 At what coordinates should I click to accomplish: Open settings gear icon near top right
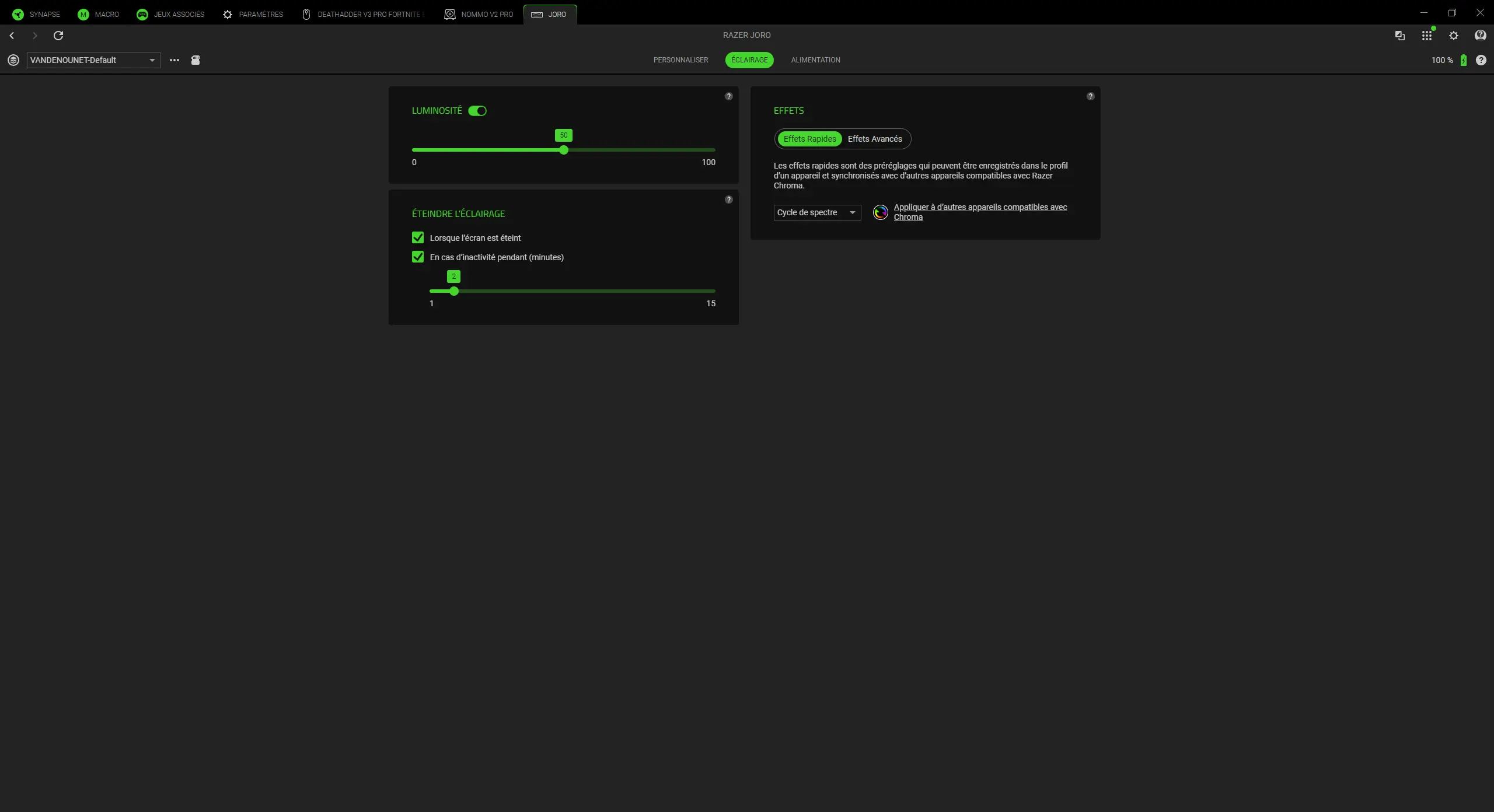click(1454, 36)
